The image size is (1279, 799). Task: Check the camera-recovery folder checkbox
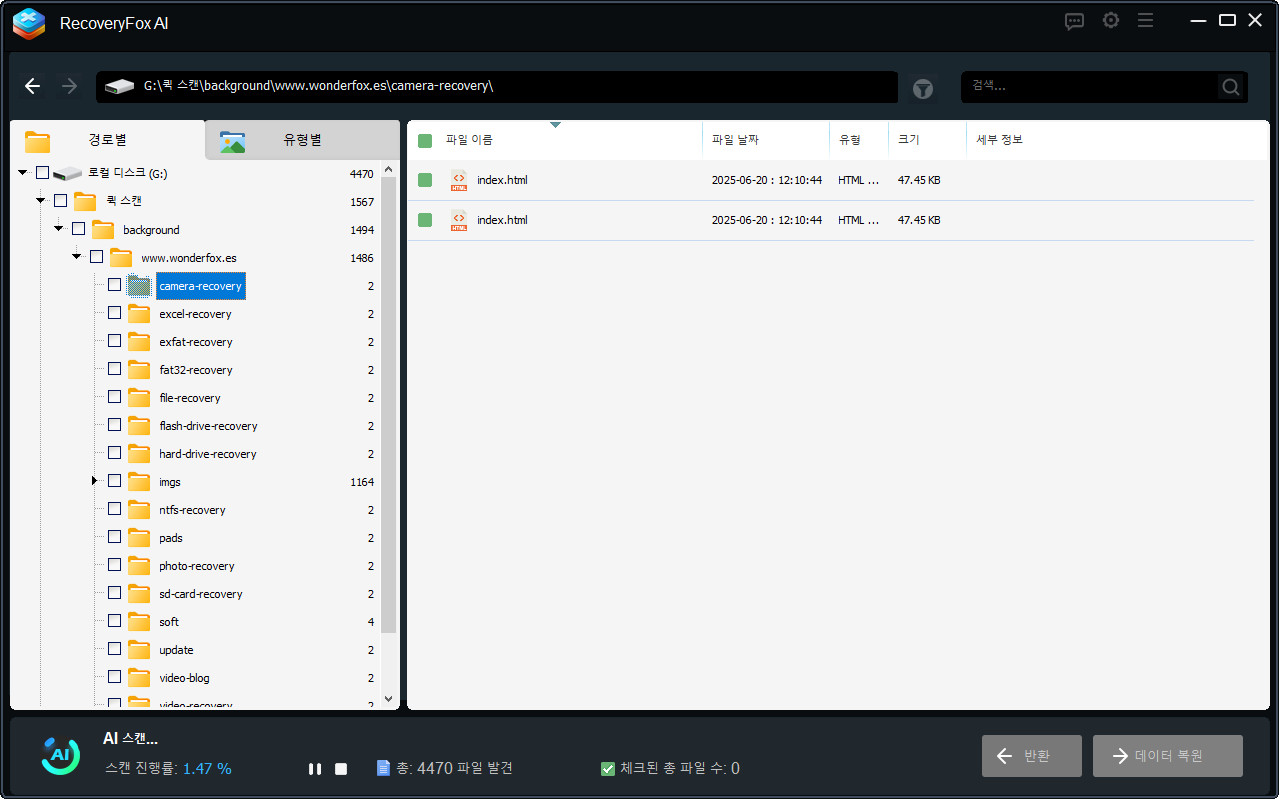coord(114,284)
